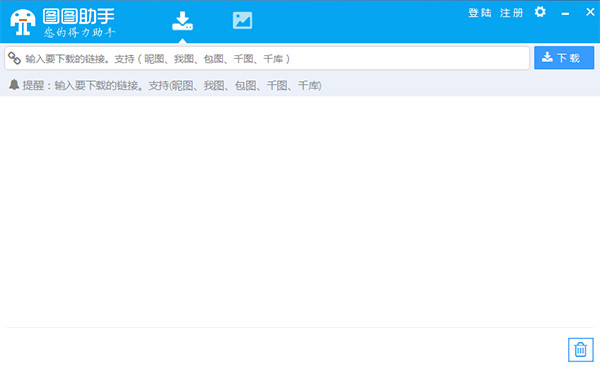Click the chain link icon in input box
The width and height of the screenshot is (600, 369).
pos(15,58)
